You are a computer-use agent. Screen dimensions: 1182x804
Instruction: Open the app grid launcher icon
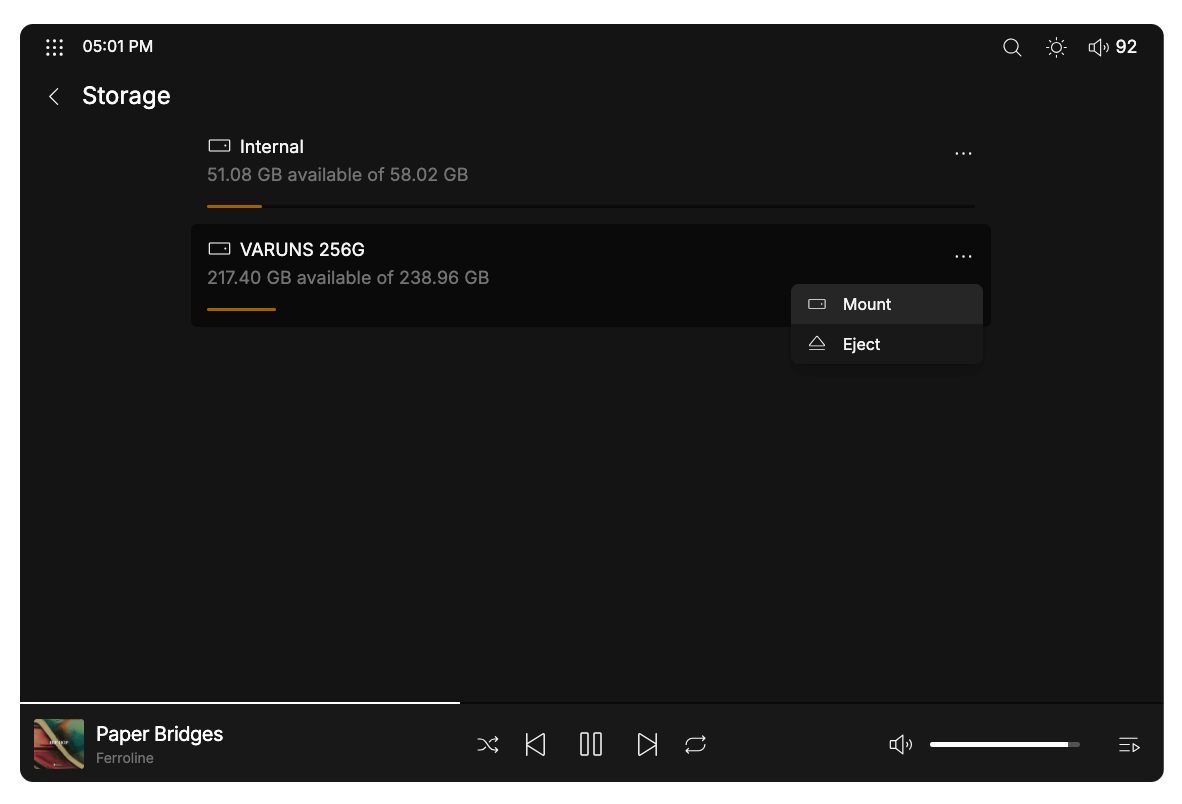(x=55, y=47)
